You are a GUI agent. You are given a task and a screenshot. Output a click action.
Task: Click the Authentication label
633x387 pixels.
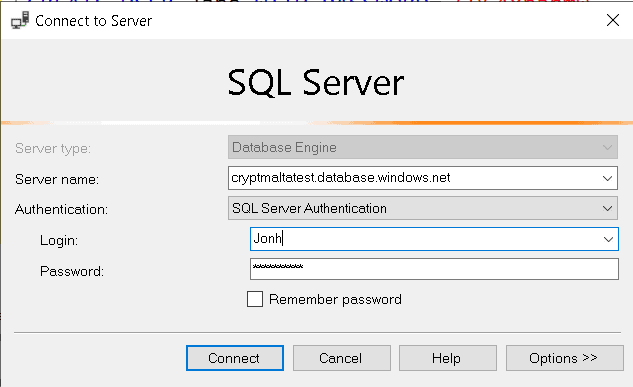(x=61, y=209)
